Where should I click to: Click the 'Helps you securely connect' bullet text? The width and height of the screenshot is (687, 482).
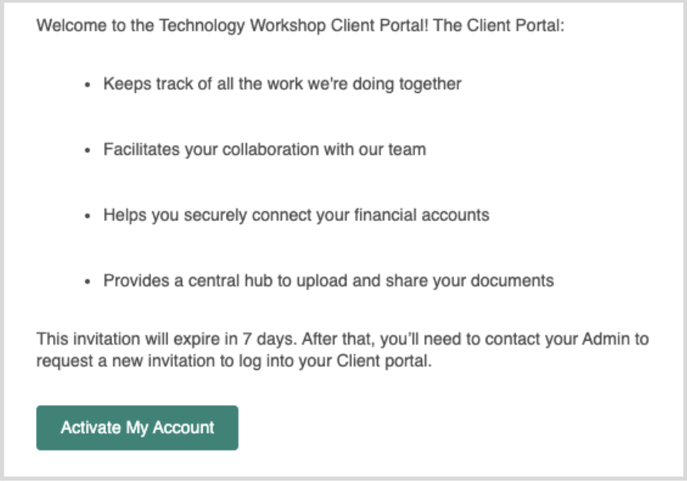pos(296,216)
